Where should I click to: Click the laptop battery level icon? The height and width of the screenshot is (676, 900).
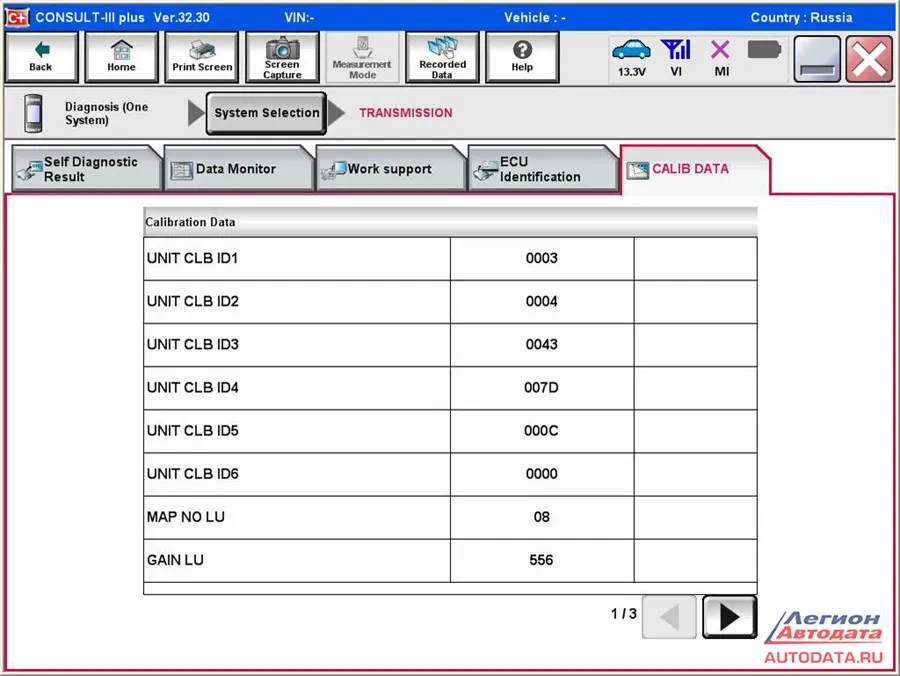pos(764,50)
